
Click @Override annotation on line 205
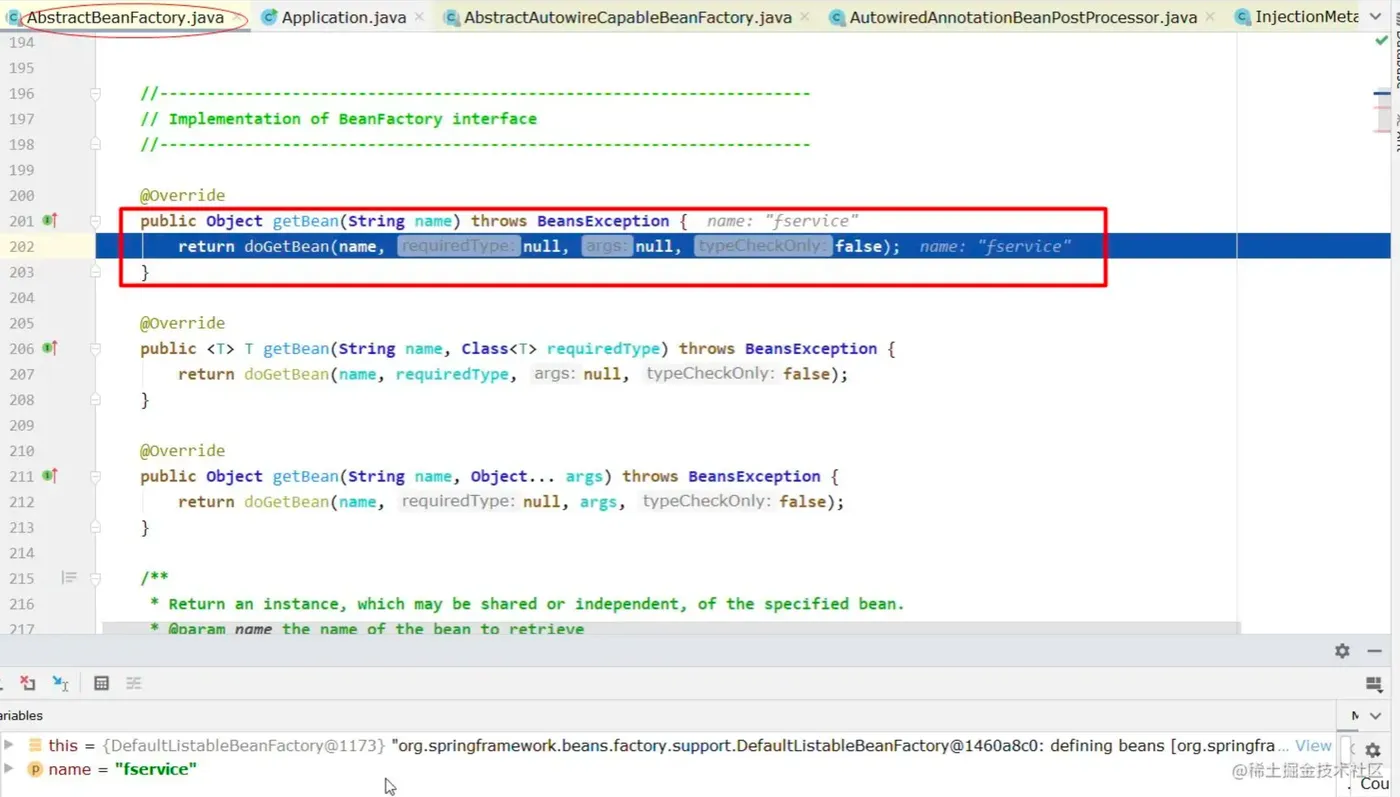pyautogui.click(x=182, y=323)
